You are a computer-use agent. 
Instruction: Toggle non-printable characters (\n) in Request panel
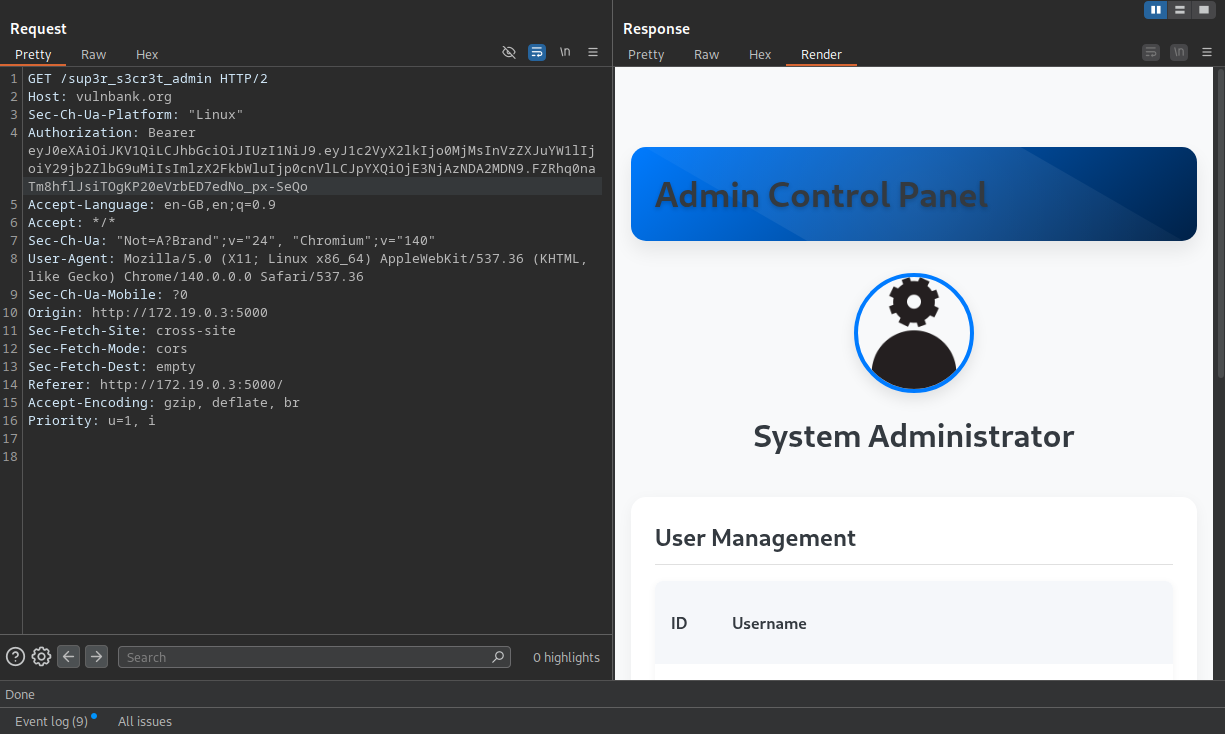click(565, 52)
